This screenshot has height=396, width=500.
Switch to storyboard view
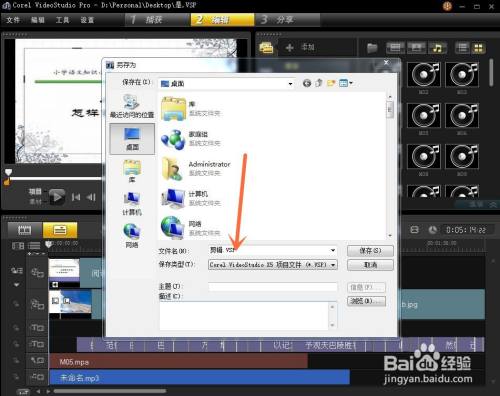tap(25, 230)
